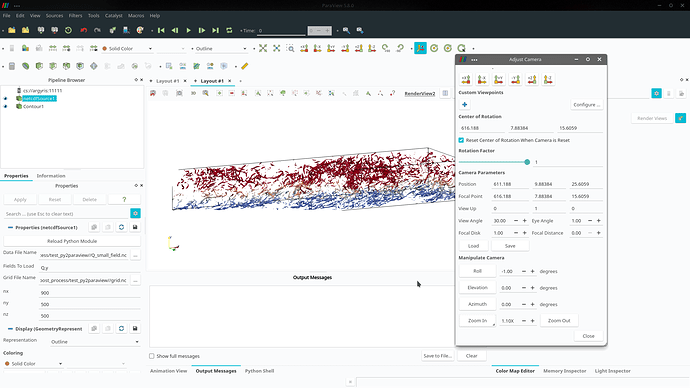Look down +Z in Adjust Camera dialog
Viewport: 690px width, 388px height.
[532, 79]
